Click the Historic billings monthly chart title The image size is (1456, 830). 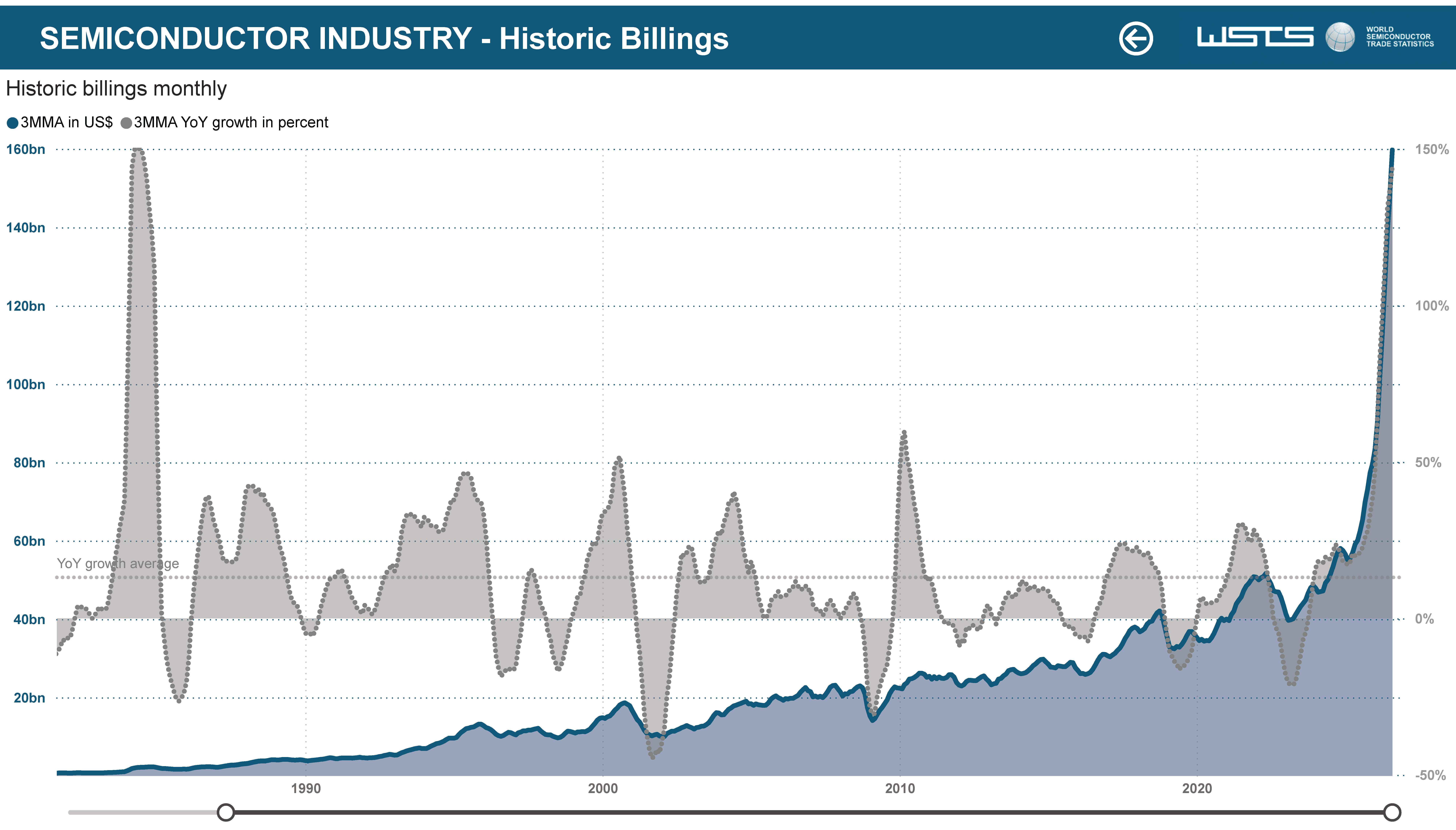tap(116, 89)
